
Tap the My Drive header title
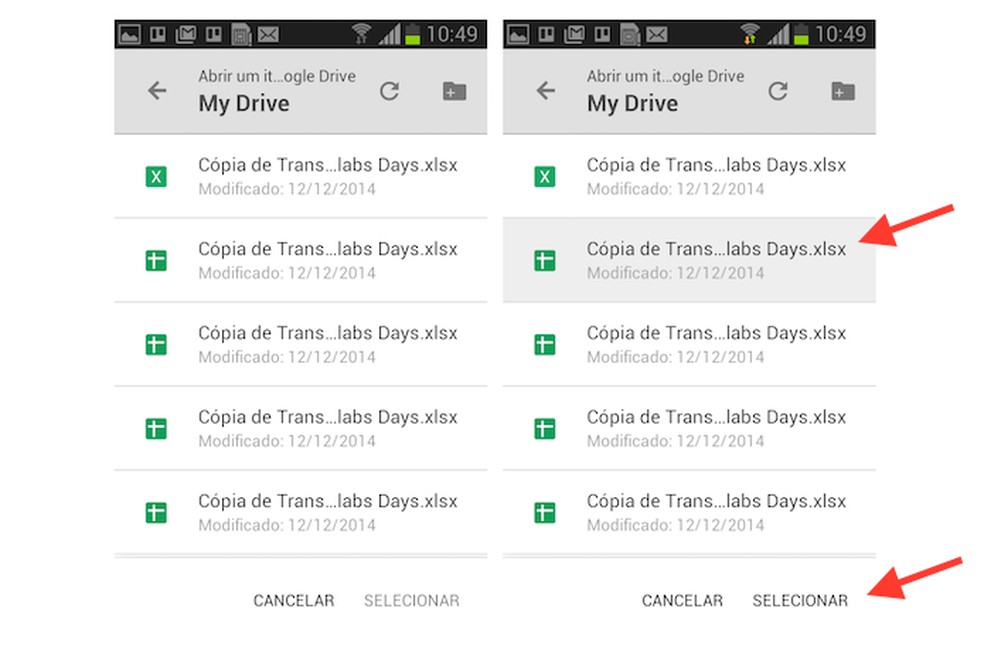(x=243, y=103)
